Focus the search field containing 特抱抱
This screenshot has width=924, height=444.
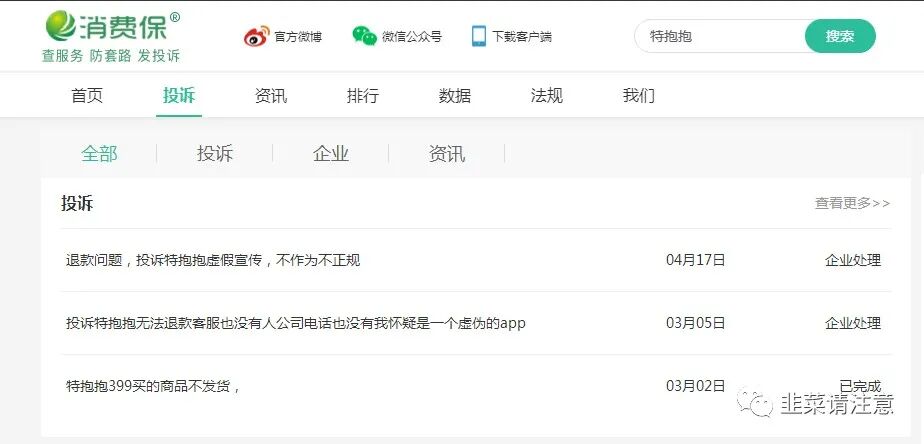720,36
